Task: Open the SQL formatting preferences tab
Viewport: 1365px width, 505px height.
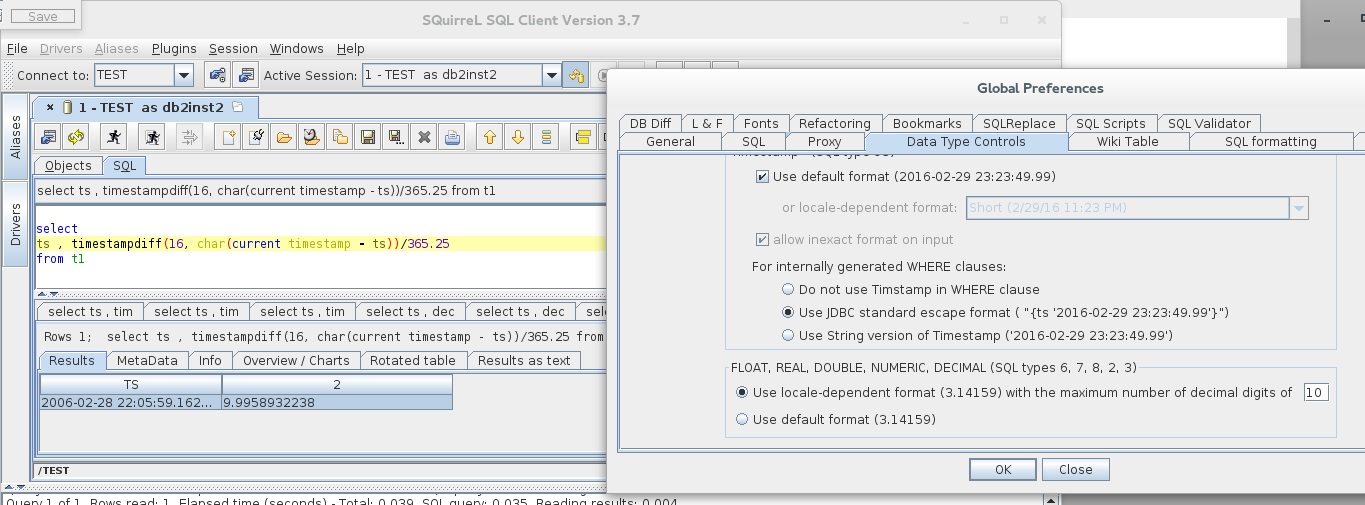Action: 1270,142
